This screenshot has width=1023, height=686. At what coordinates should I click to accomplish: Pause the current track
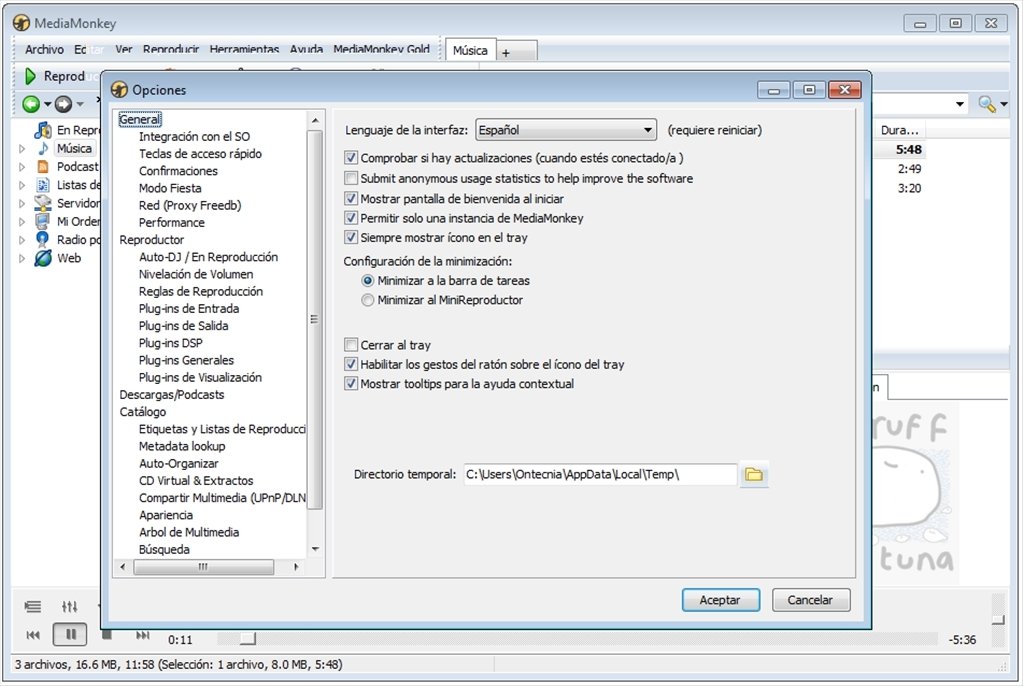tap(70, 634)
